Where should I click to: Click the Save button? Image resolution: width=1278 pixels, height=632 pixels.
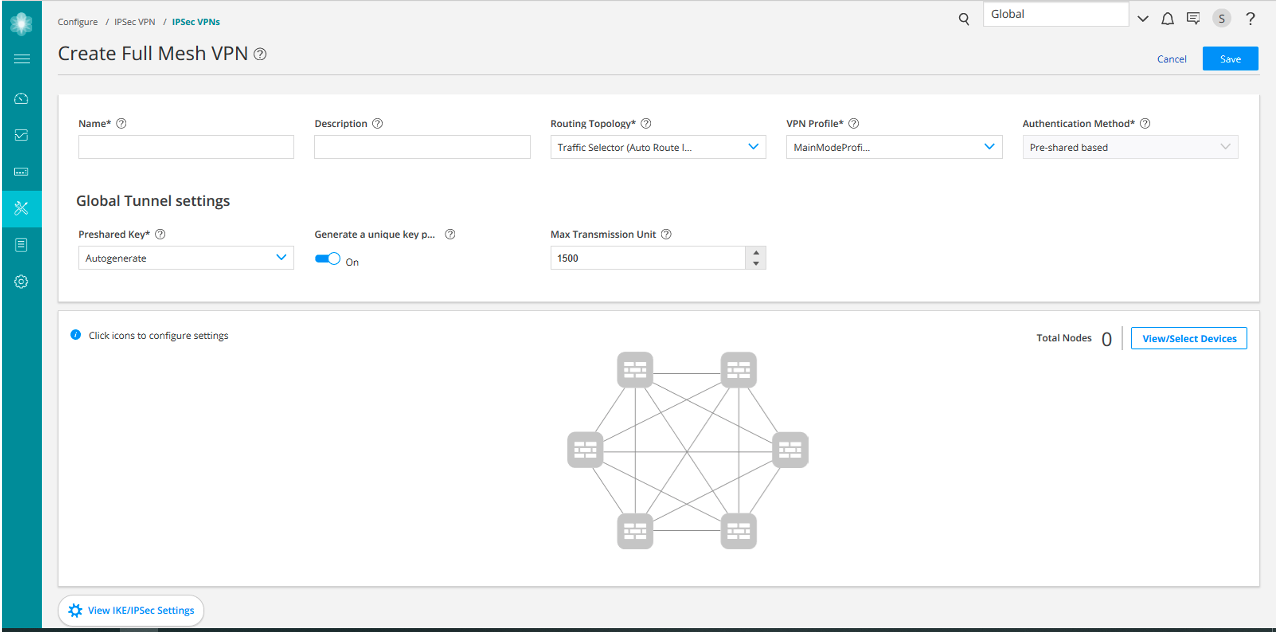(1230, 59)
